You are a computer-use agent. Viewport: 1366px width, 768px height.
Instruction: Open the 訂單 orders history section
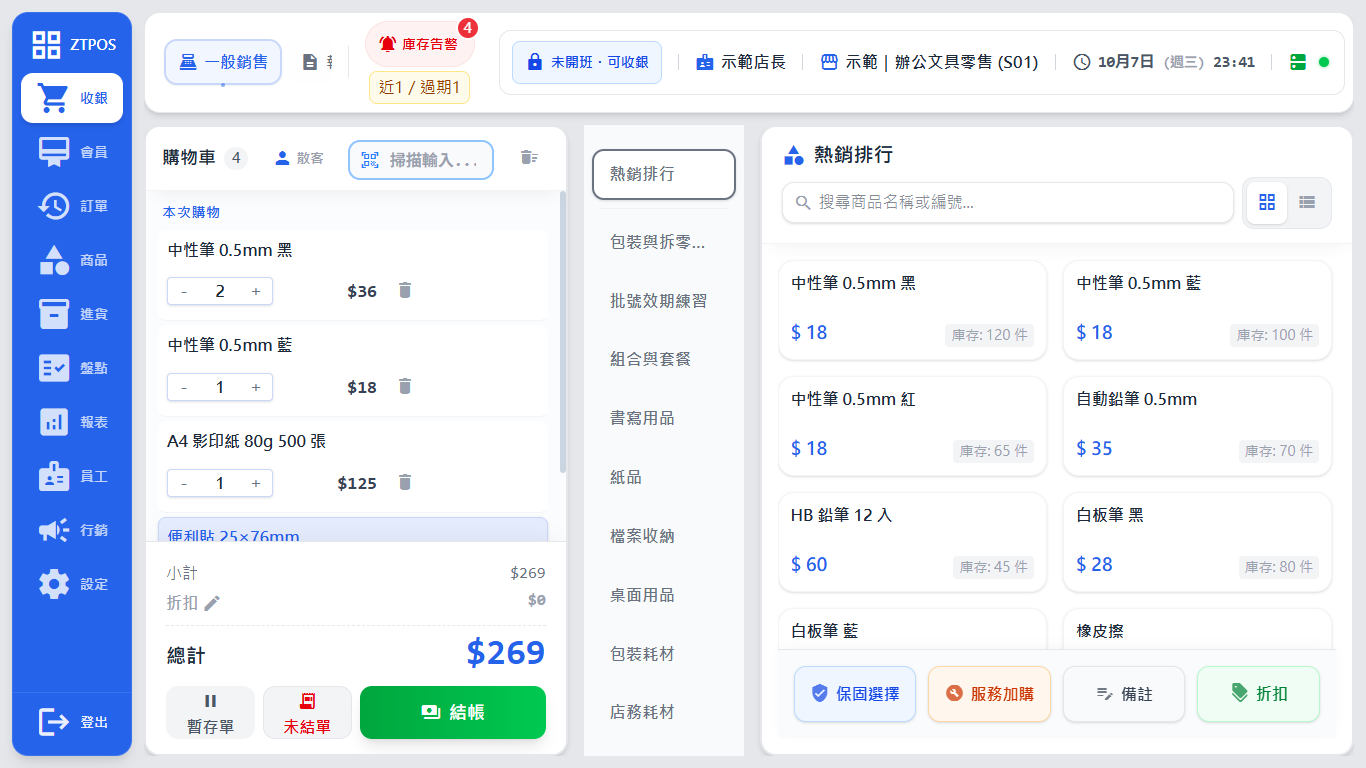click(x=72, y=206)
